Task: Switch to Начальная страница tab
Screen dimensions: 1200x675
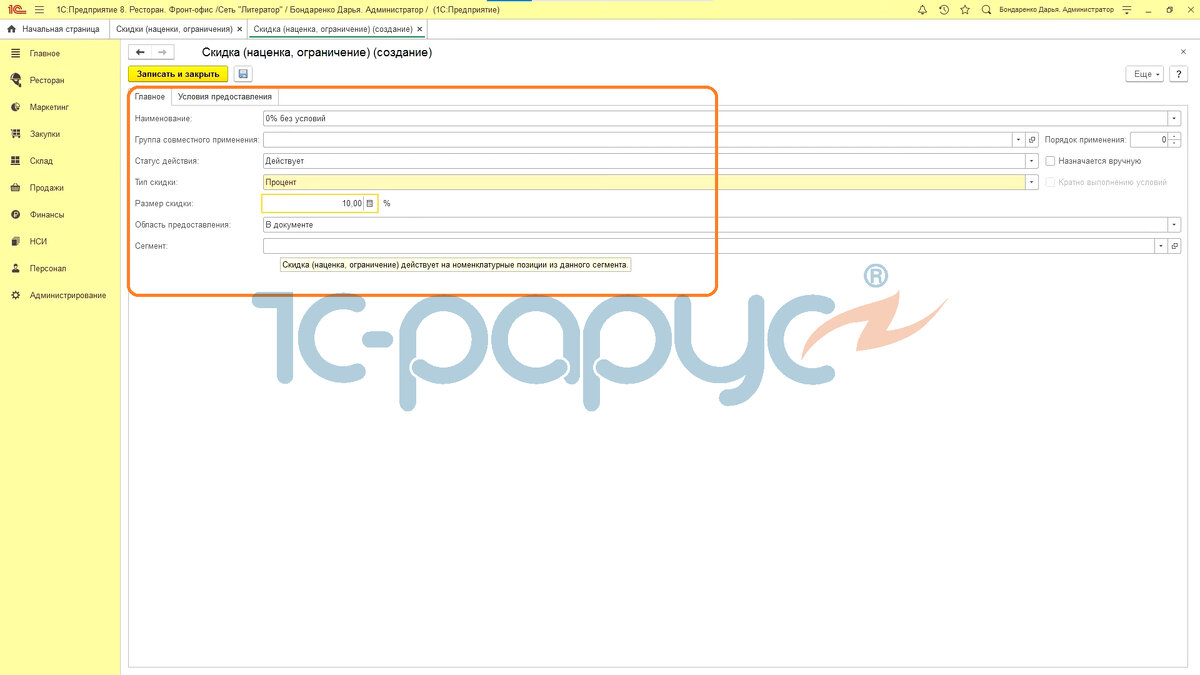Action: coord(54,29)
